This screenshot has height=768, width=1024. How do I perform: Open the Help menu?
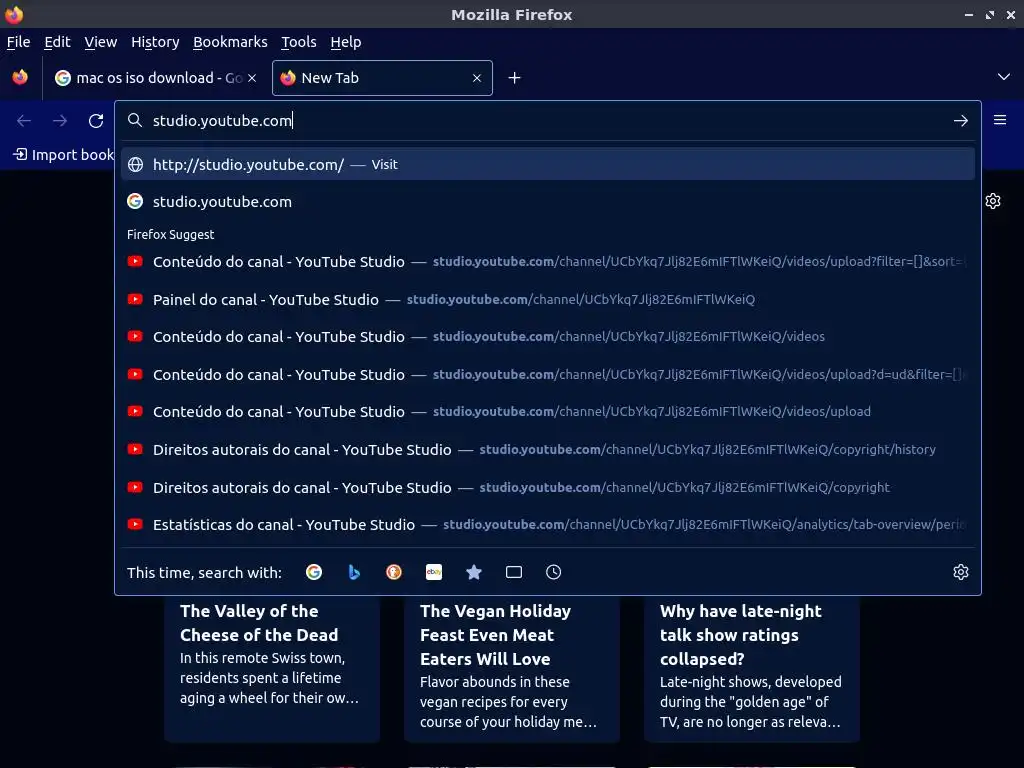[345, 42]
